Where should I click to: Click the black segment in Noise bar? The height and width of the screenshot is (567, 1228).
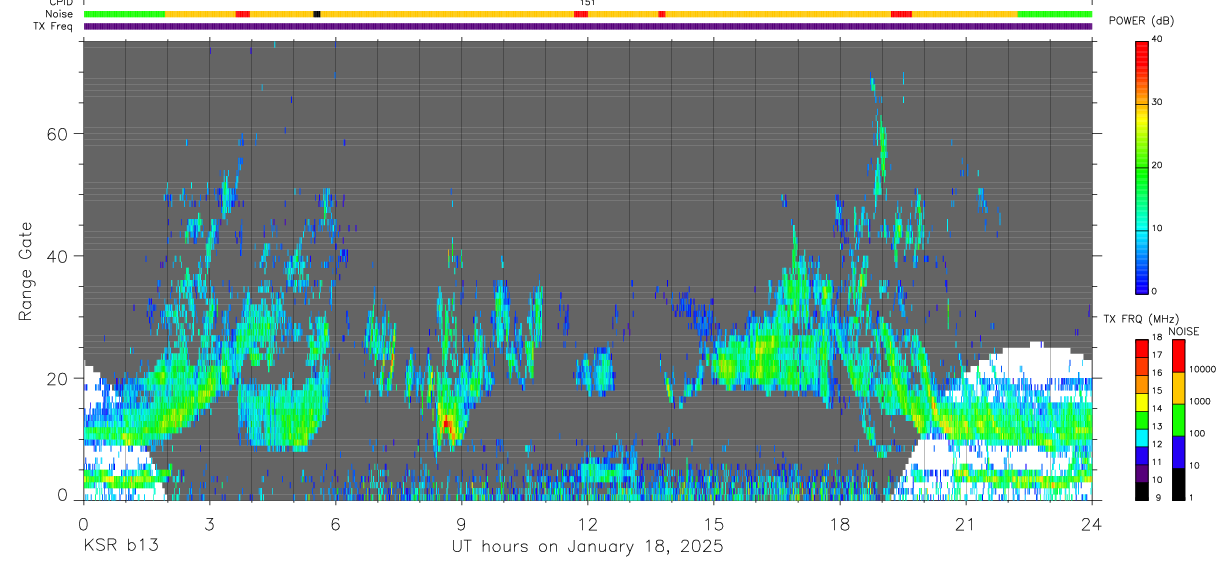pyautogui.click(x=317, y=14)
